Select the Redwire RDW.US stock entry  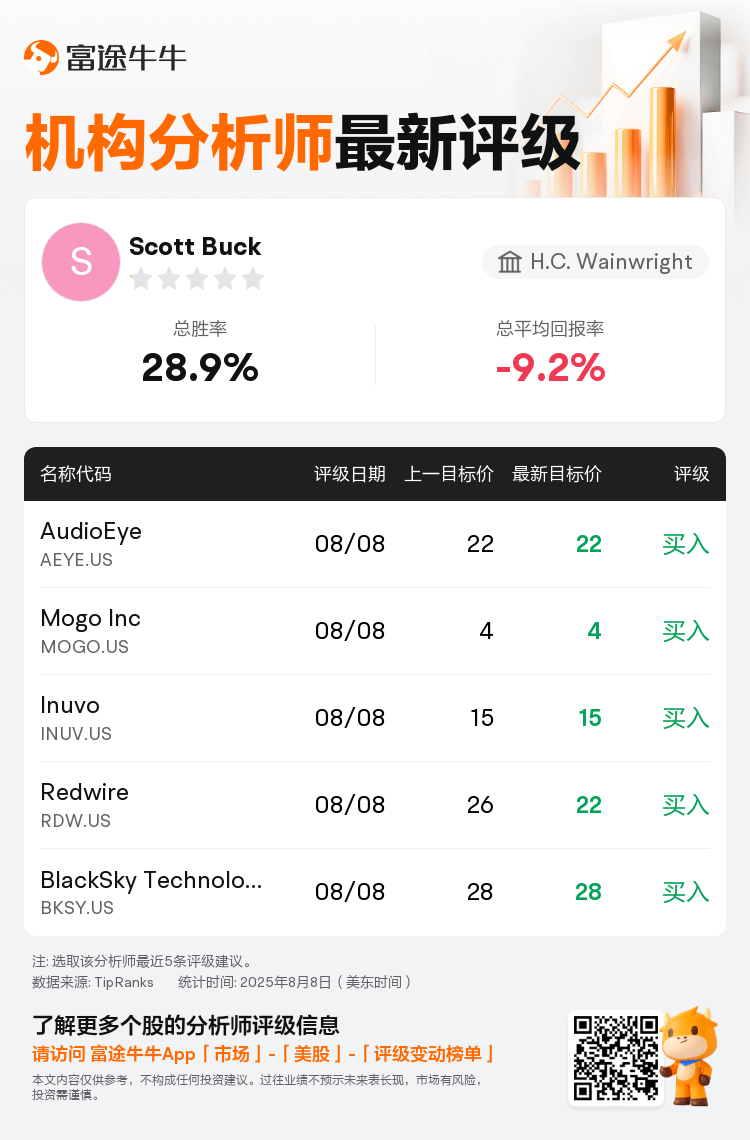pos(375,805)
